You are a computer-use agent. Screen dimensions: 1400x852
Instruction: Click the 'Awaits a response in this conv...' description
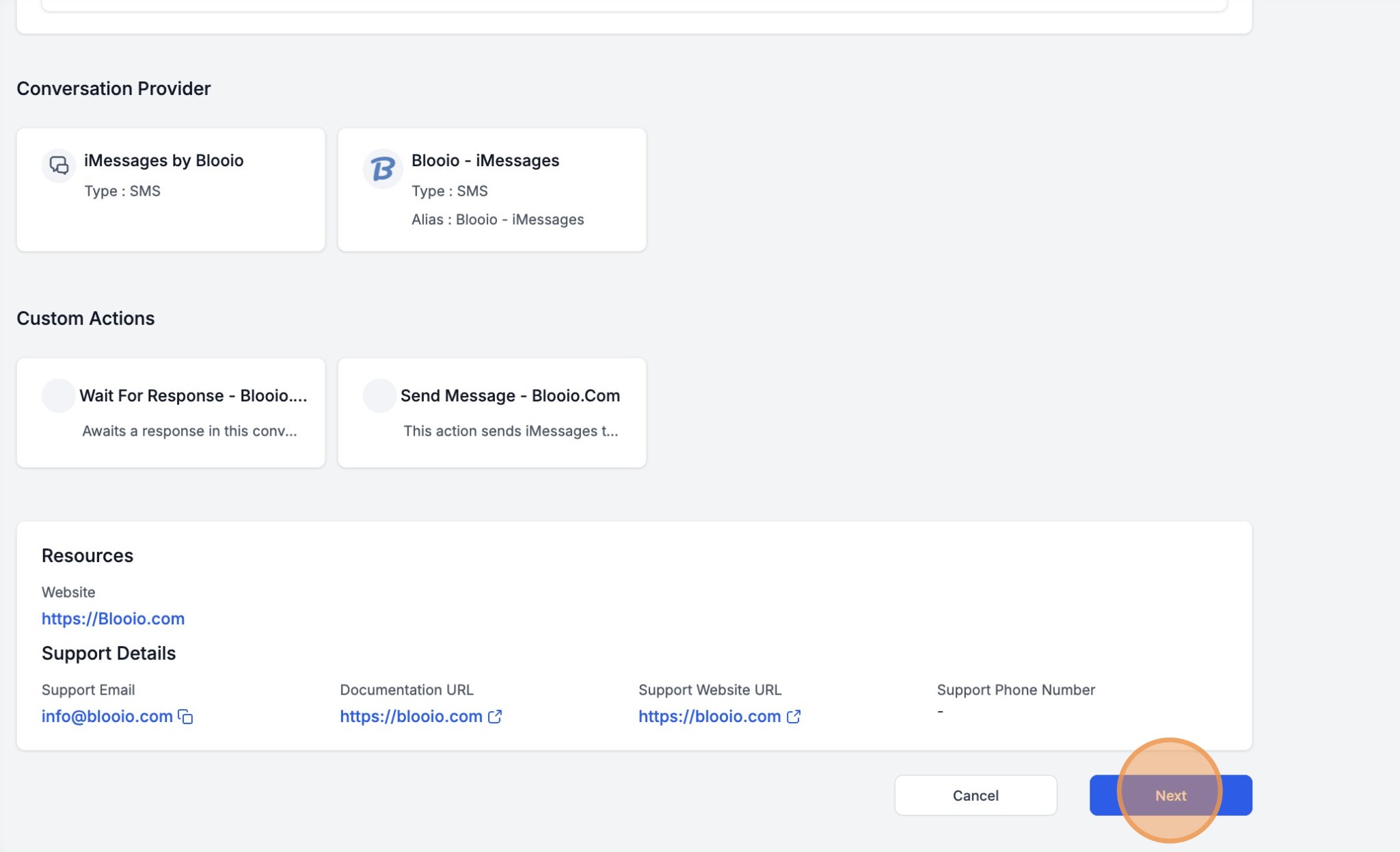pos(189,431)
